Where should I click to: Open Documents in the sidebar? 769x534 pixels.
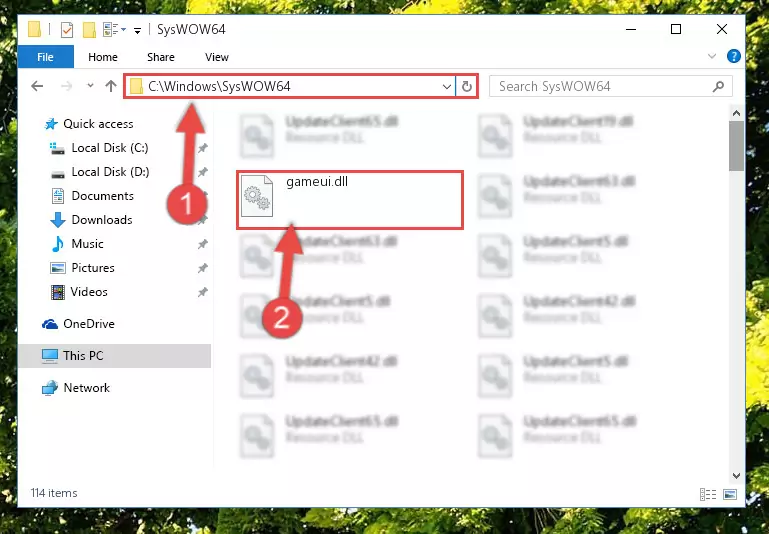(103, 196)
